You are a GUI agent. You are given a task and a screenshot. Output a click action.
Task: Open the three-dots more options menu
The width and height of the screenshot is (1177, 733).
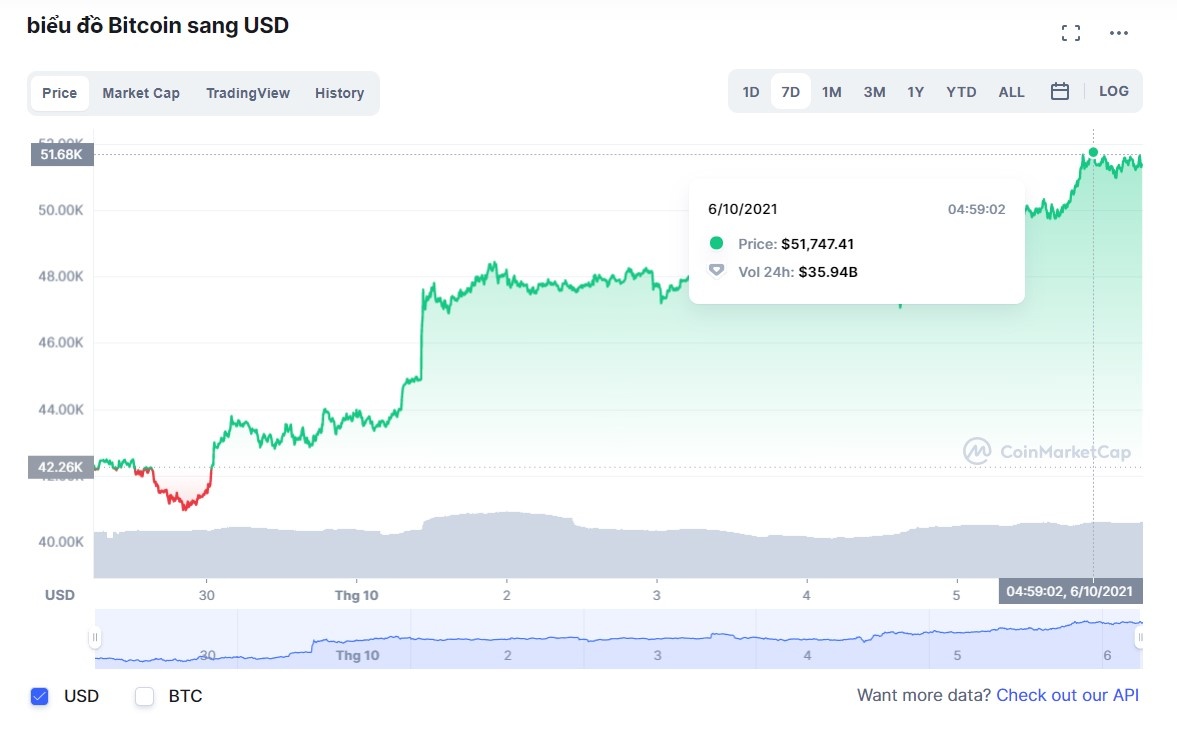click(1119, 33)
